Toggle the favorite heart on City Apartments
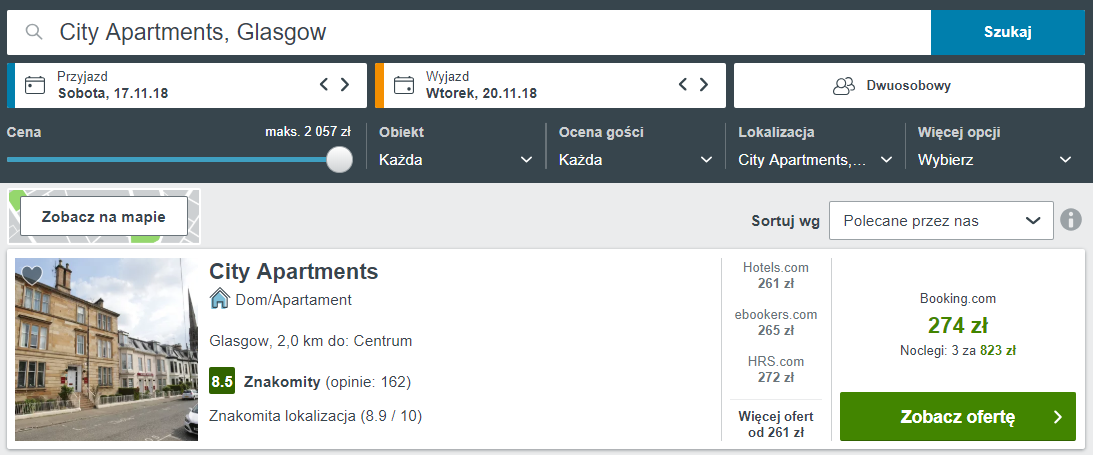The height and width of the screenshot is (455, 1093). point(32,275)
